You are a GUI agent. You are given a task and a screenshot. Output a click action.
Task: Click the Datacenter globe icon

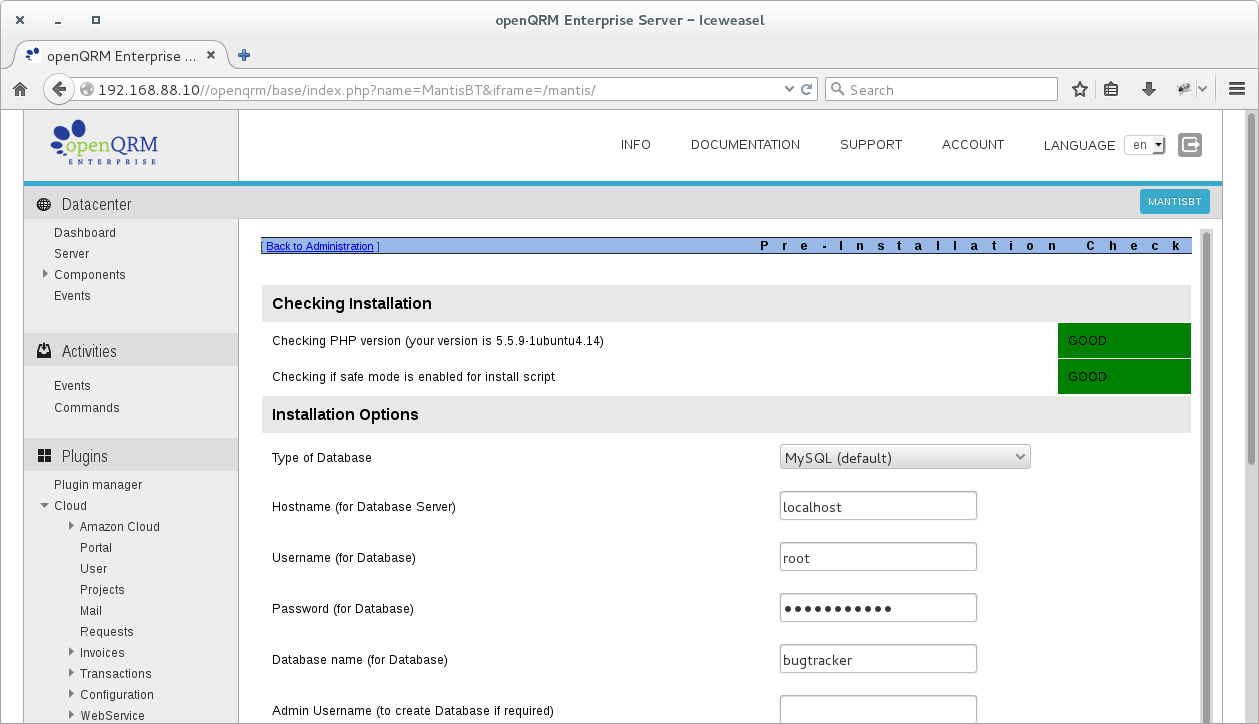click(44, 204)
